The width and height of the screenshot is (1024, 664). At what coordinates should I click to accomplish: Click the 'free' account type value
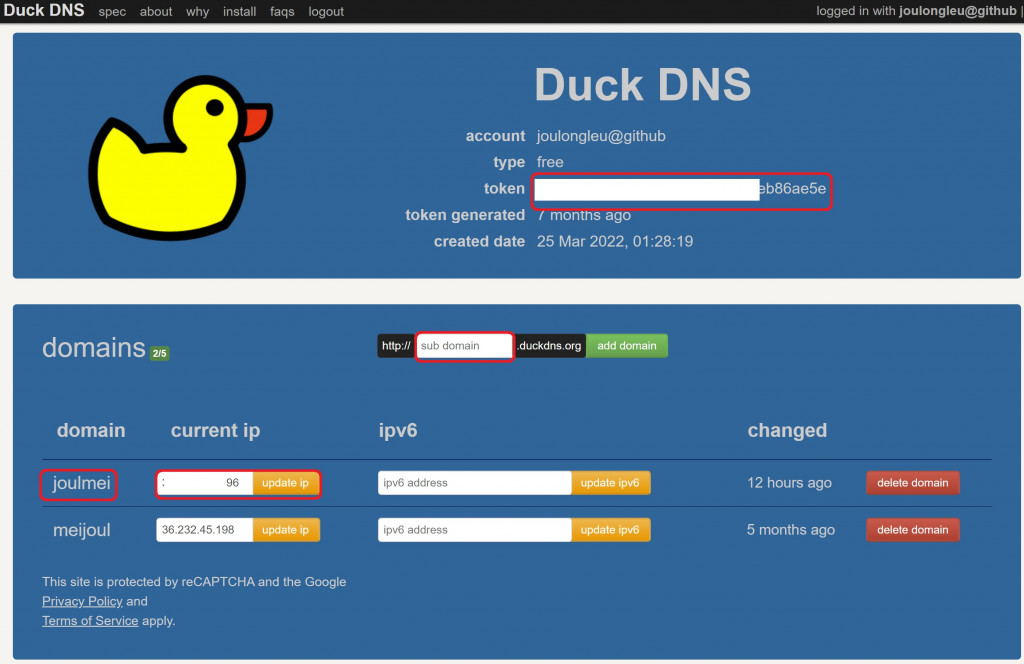point(550,162)
